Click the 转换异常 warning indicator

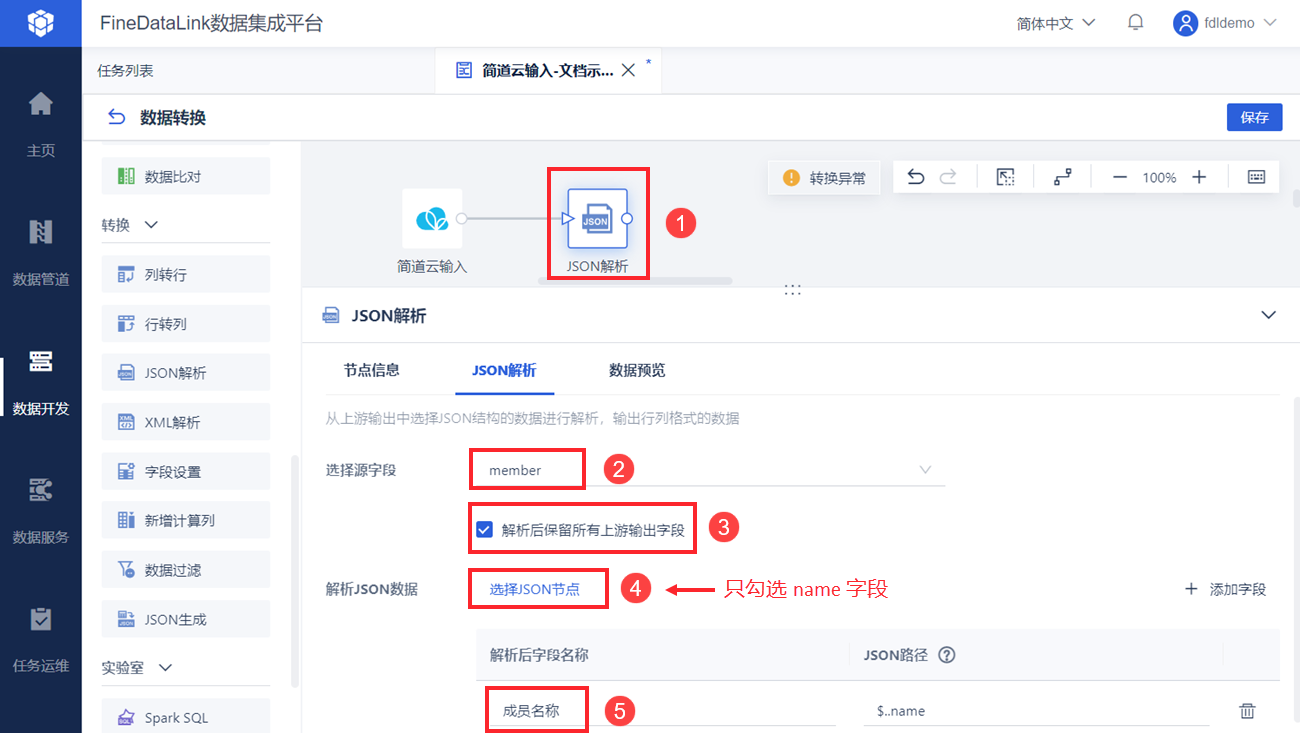click(824, 178)
